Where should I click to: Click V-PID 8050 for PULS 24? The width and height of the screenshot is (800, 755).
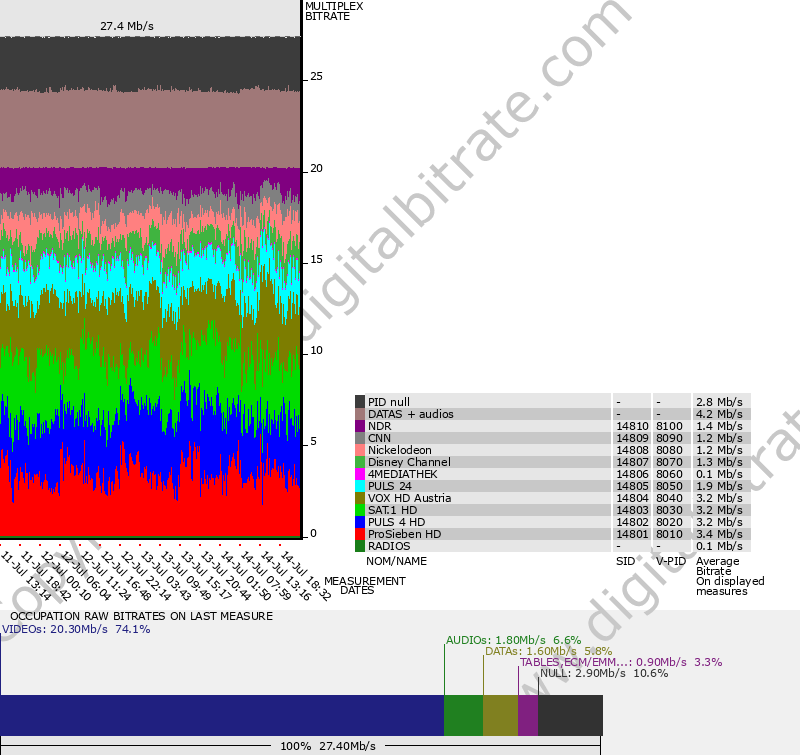pos(669,486)
